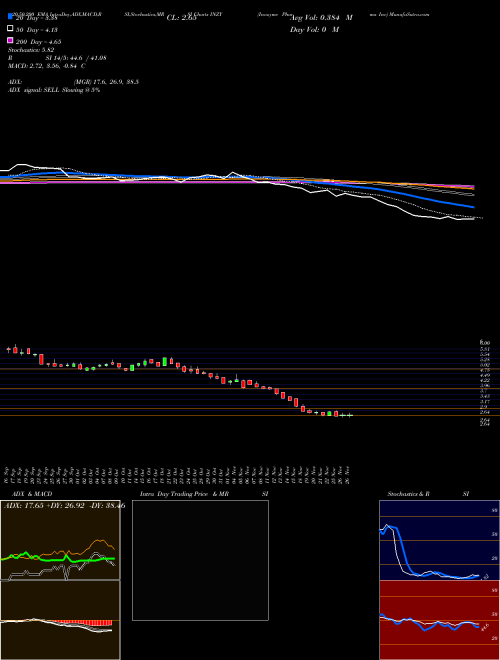Click the '(MGR) 17.6, 26.9, 38.5' ADX values
The image size is (500, 660).
[106, 82]
